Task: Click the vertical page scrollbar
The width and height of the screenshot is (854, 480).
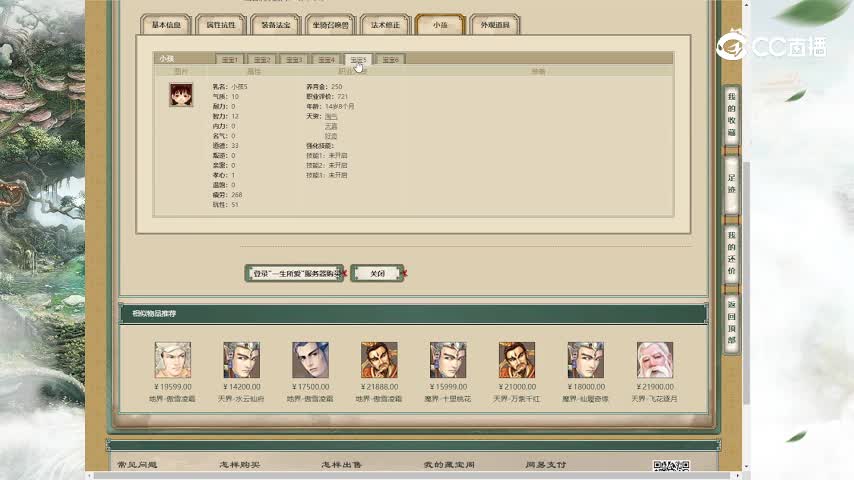Action: pyautogui.click(x=746, y=283)
